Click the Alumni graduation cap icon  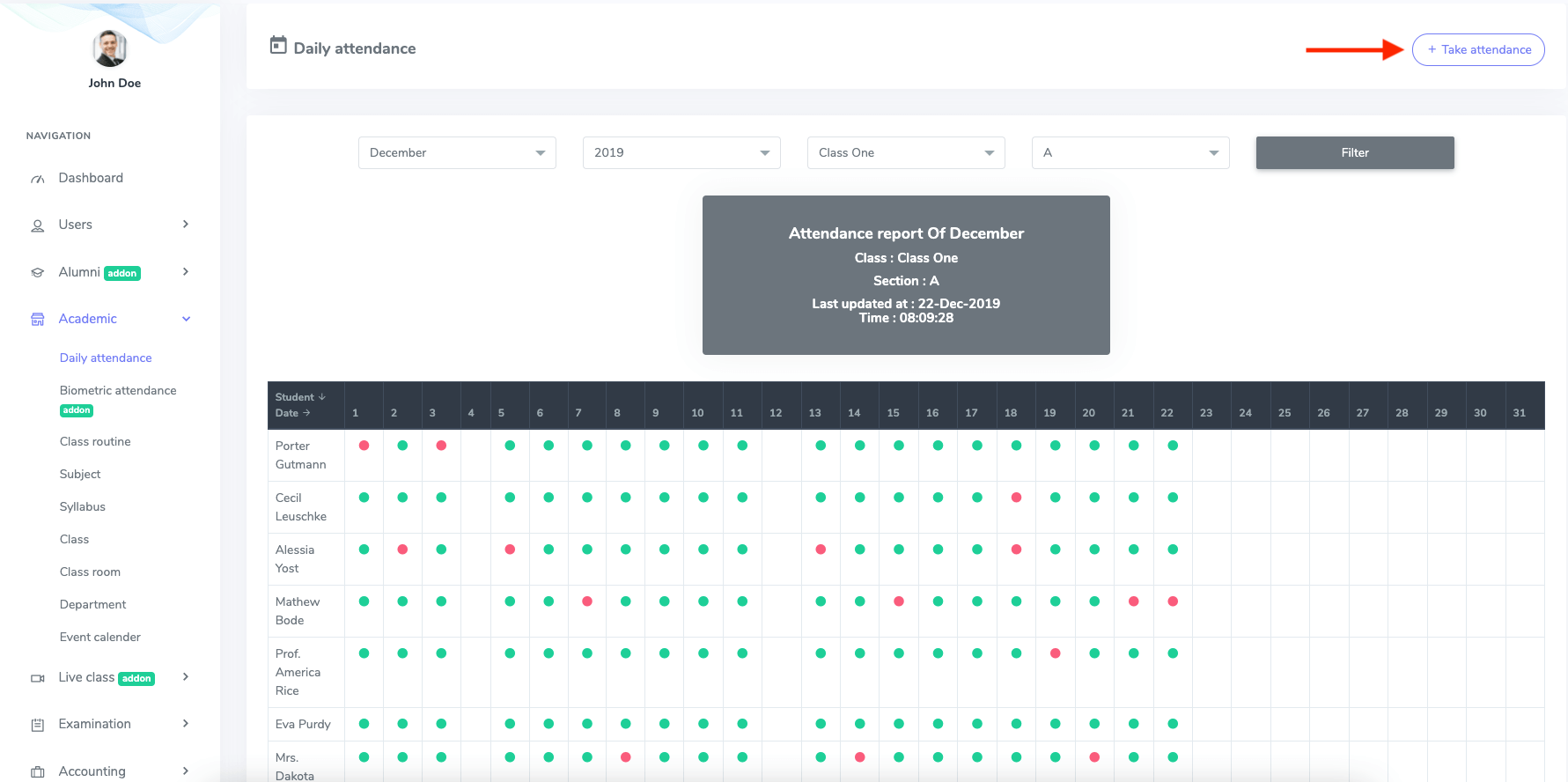point(37,273)
